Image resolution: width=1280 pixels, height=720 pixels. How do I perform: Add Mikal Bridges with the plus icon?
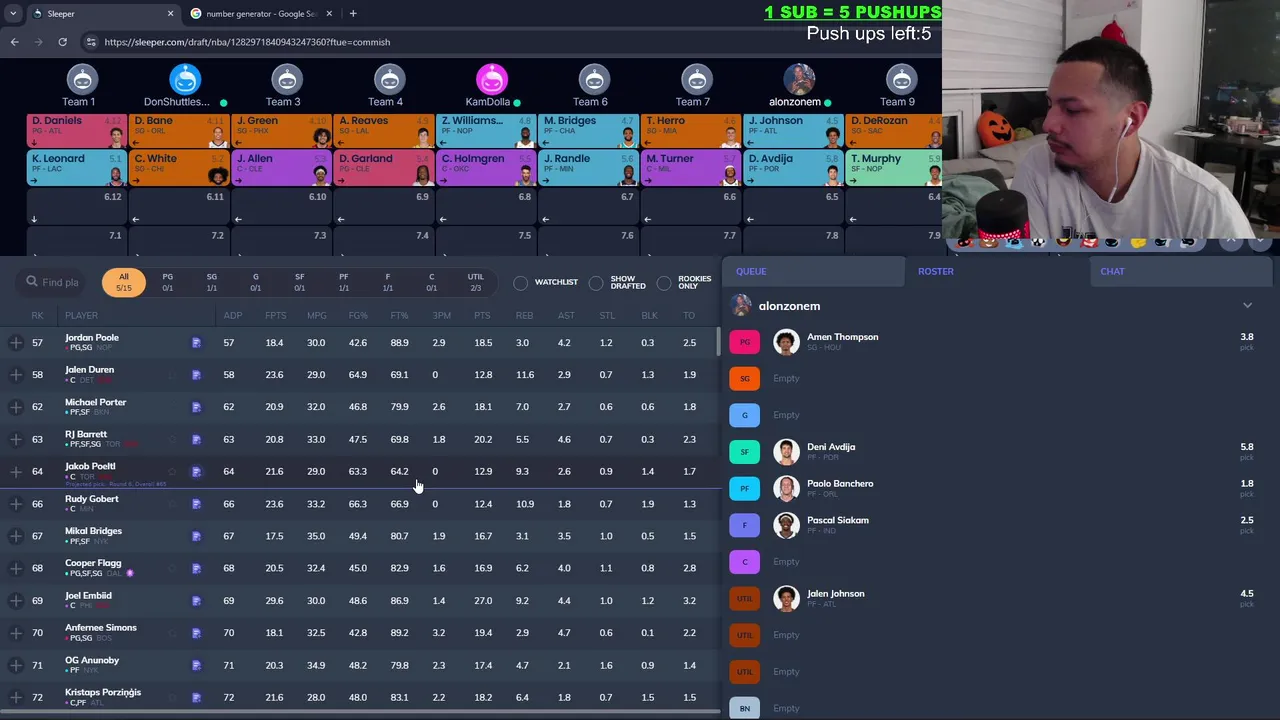[16, 536]
